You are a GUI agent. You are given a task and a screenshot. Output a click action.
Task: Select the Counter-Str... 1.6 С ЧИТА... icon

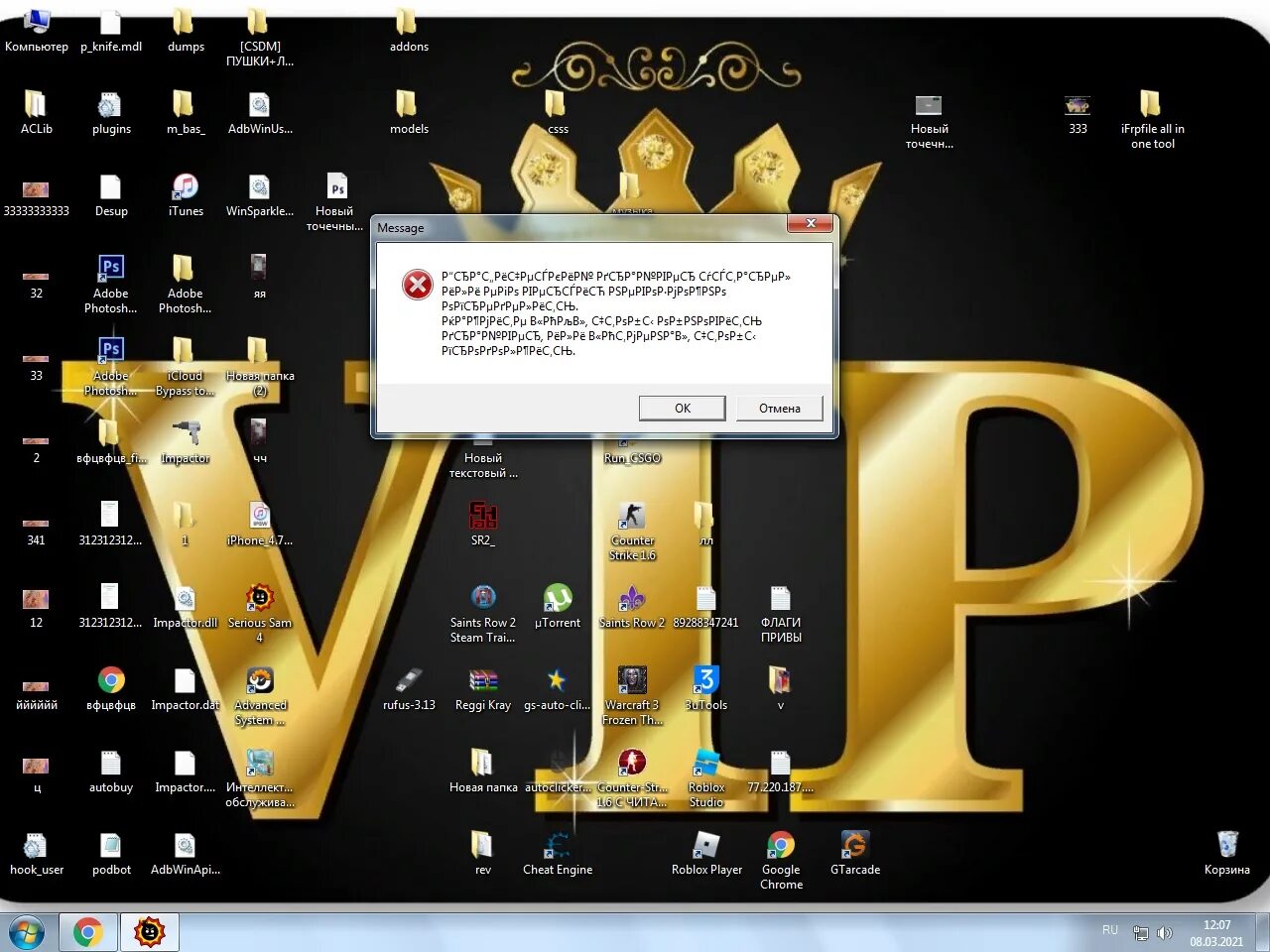632,778
